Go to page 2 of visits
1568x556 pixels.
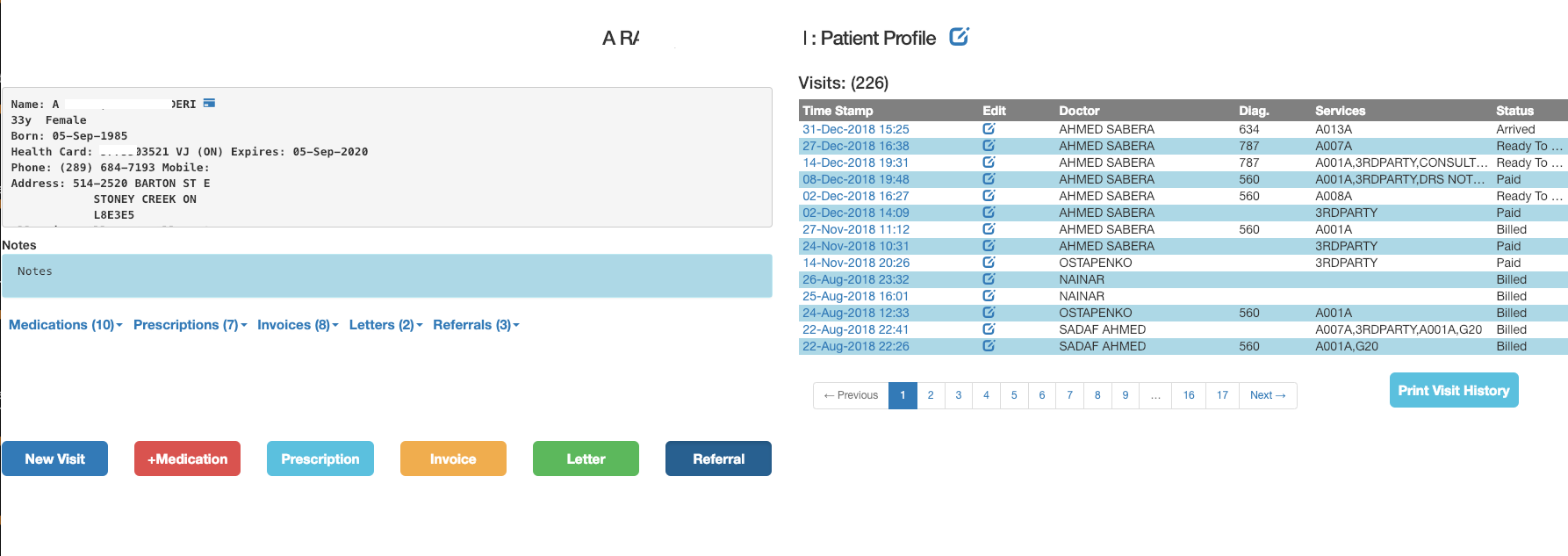tap(931, 395)
